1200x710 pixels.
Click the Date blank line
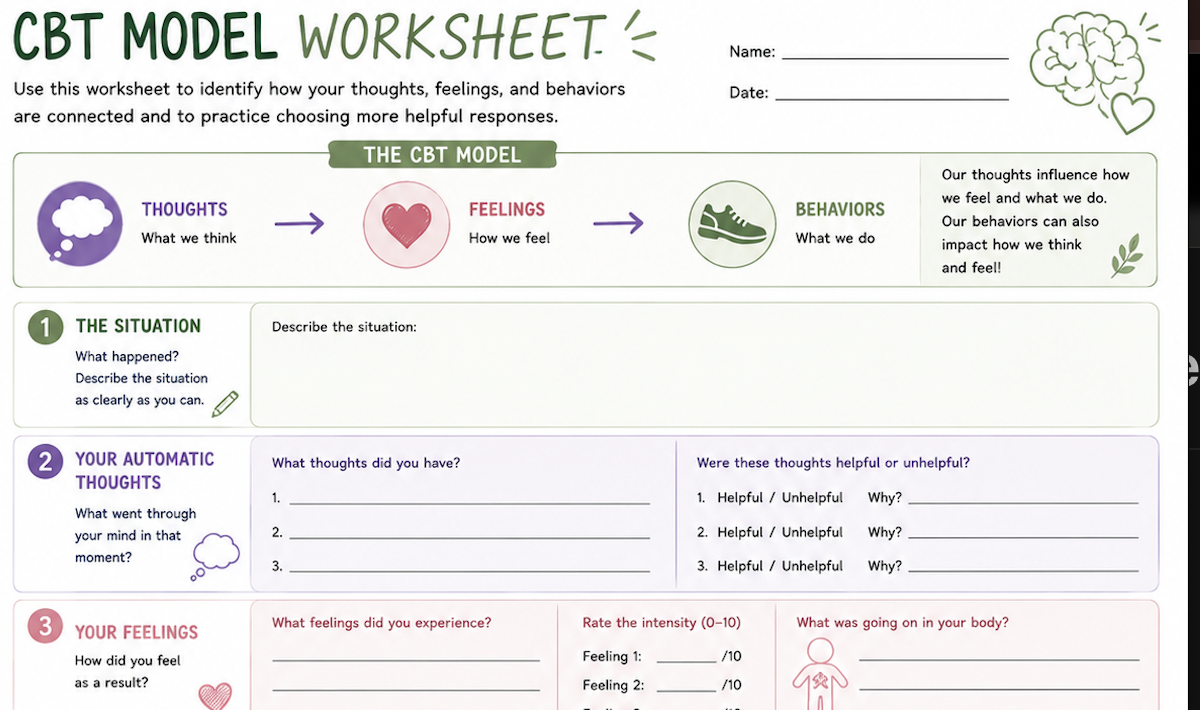(892, 99)
